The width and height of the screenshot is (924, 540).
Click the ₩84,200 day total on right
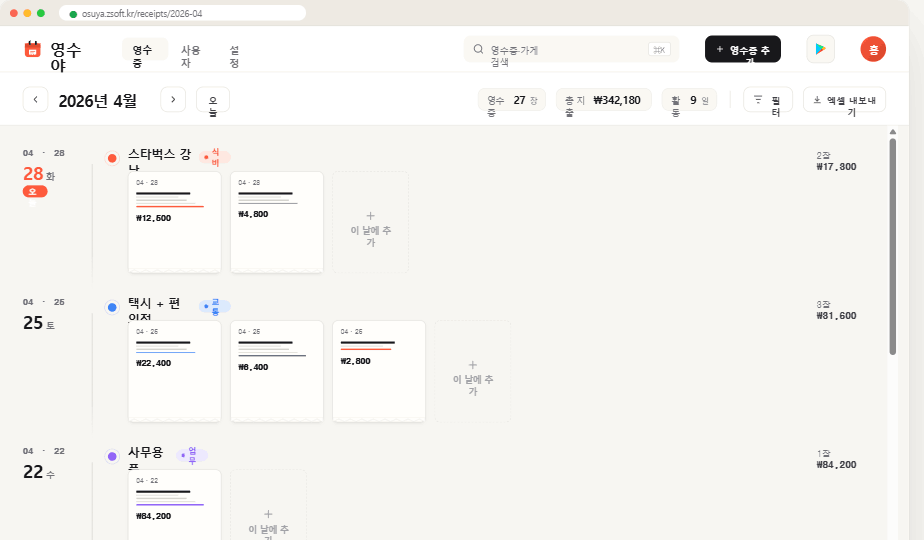point(836,465)
